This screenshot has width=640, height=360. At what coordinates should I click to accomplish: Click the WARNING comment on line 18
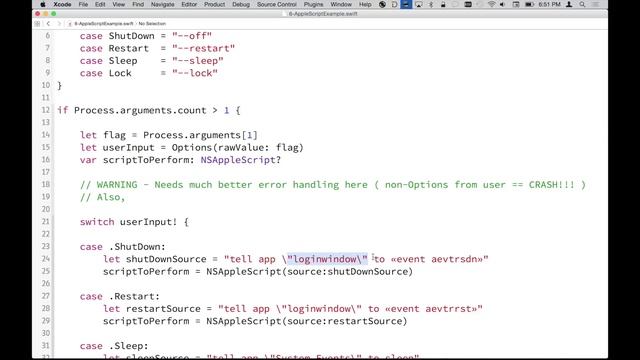click(333, 185)
